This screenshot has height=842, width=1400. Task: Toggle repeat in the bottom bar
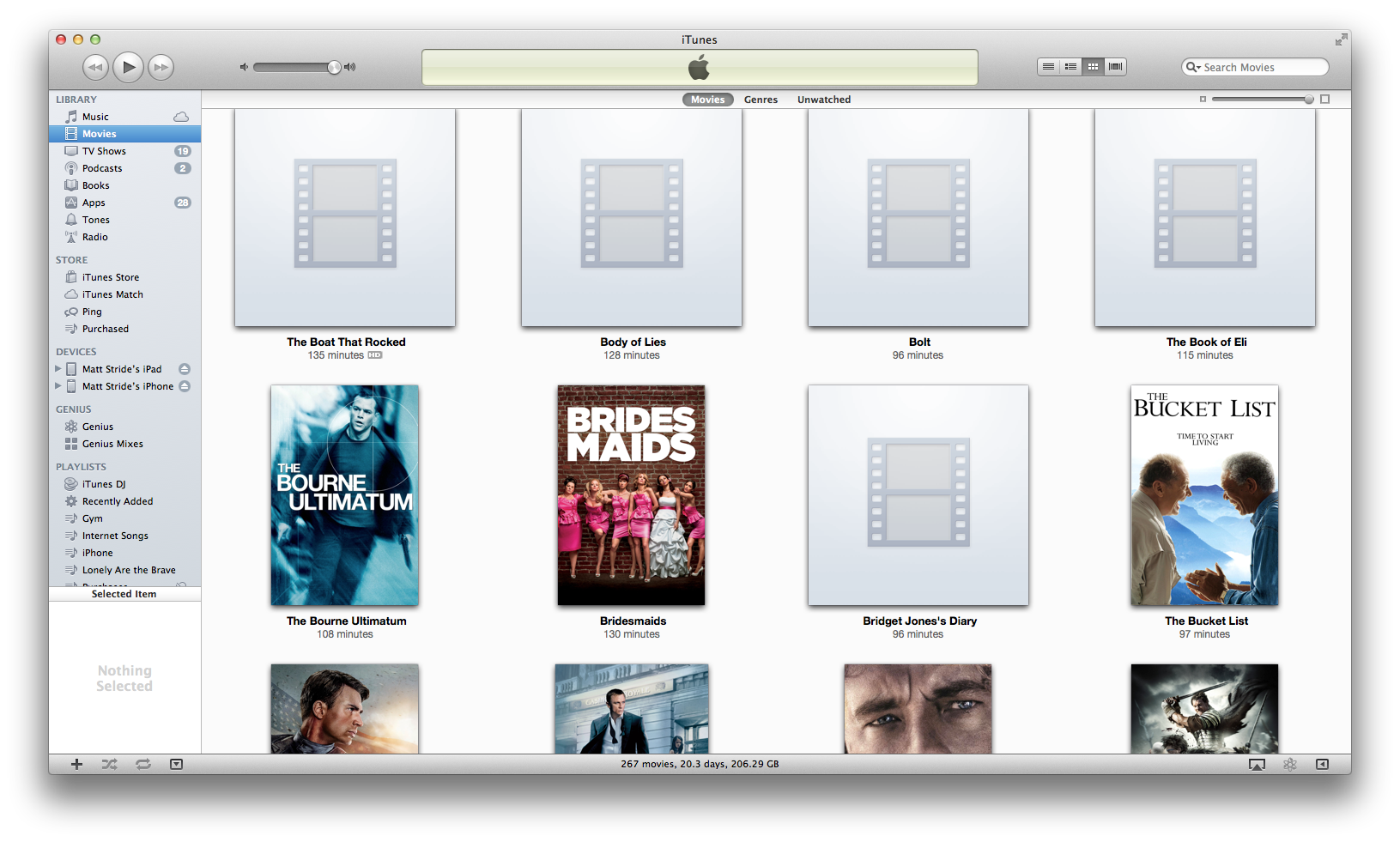point(143,764)
